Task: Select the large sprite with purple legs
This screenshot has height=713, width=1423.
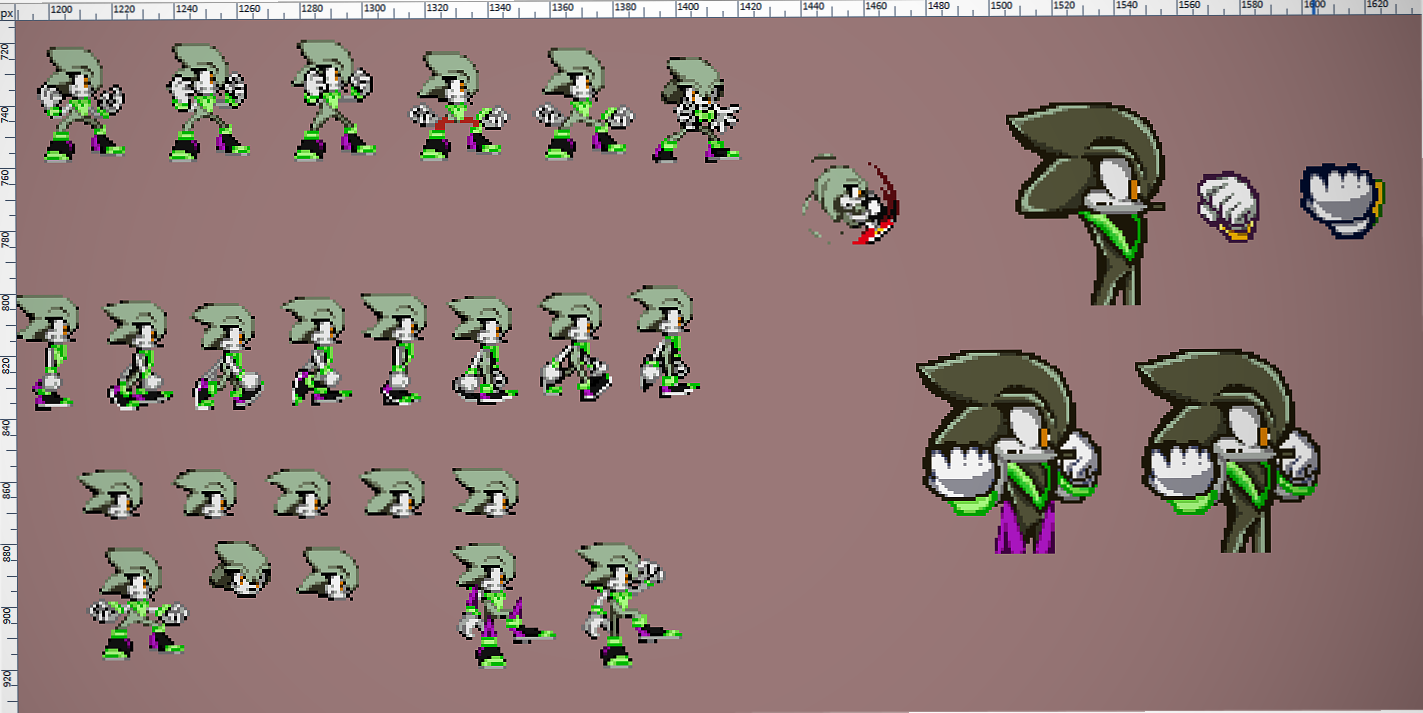Action: (1009, 452)
